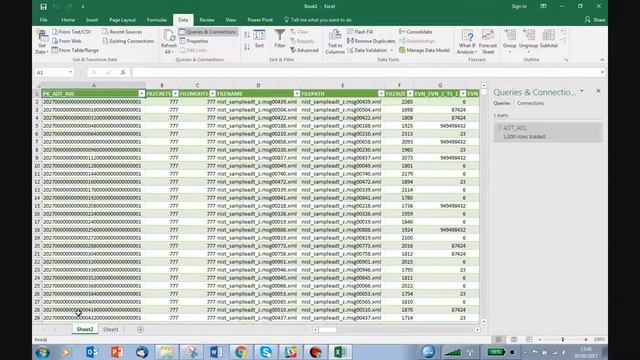This screenshot has height=360, width=640.
Task: Click the Refresh All button
Action: coord(169,41)
